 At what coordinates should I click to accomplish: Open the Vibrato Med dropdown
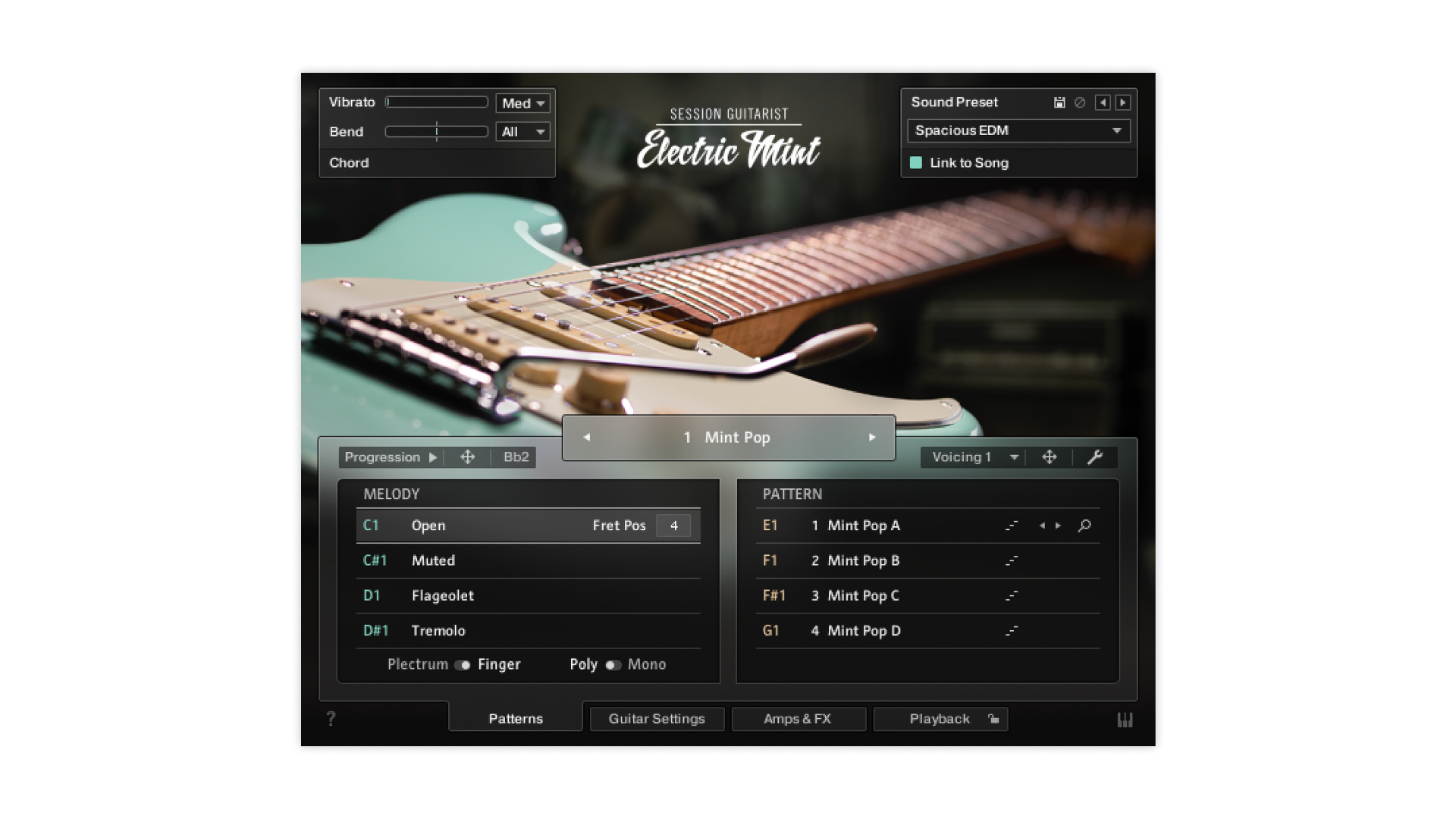tap(523, 103)
